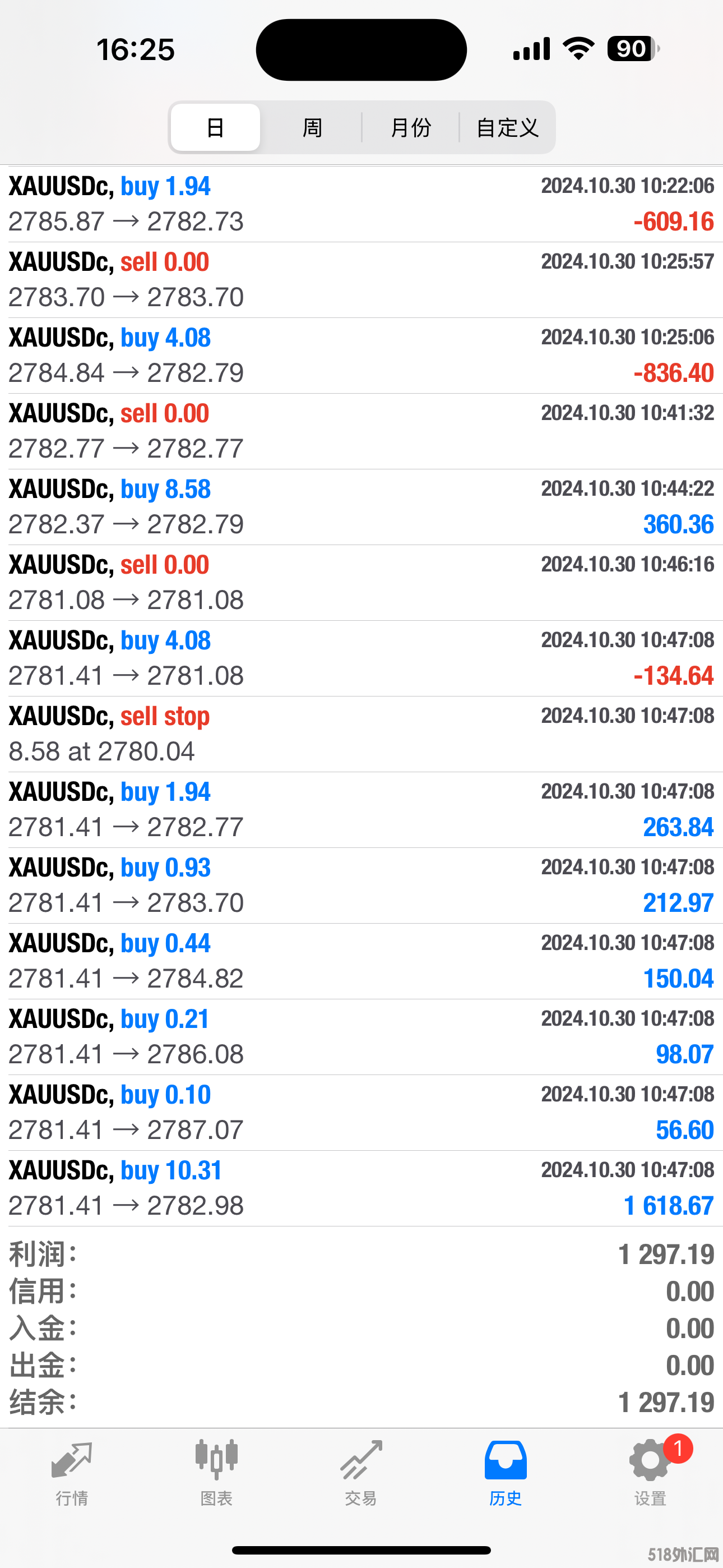723x1568 pixels.
Task: Select the buy 8.58 trade with 360.36 profit
Action: pos(361,507)
